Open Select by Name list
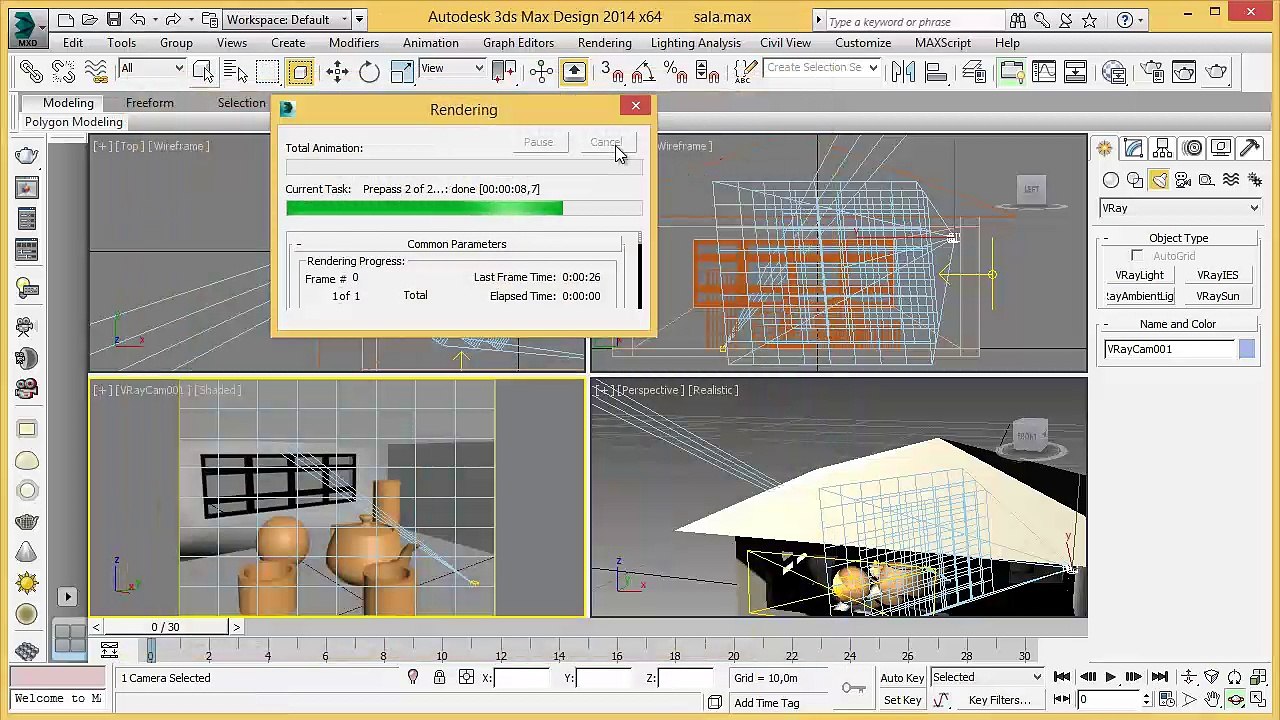This screenshot has height=720, width=1280. [x=236, y=71]
